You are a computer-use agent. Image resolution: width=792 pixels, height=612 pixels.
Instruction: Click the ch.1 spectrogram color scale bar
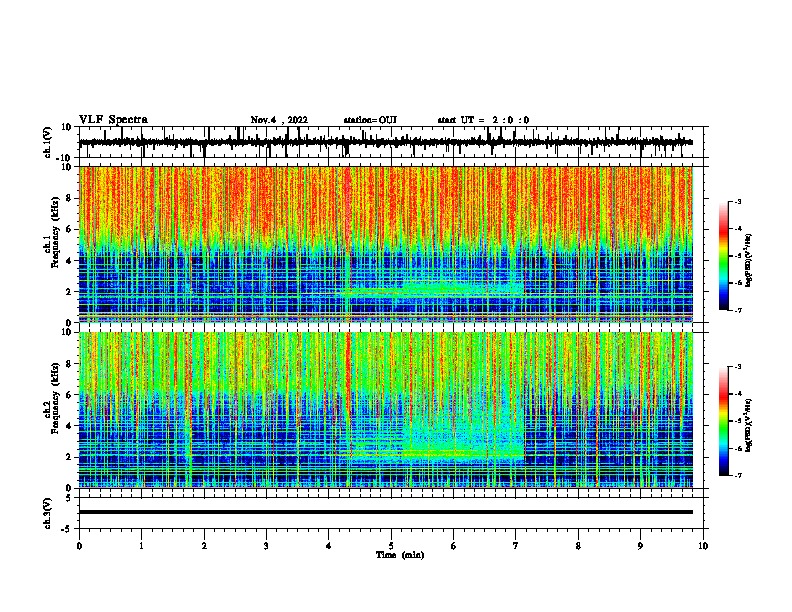coord(724,255)
